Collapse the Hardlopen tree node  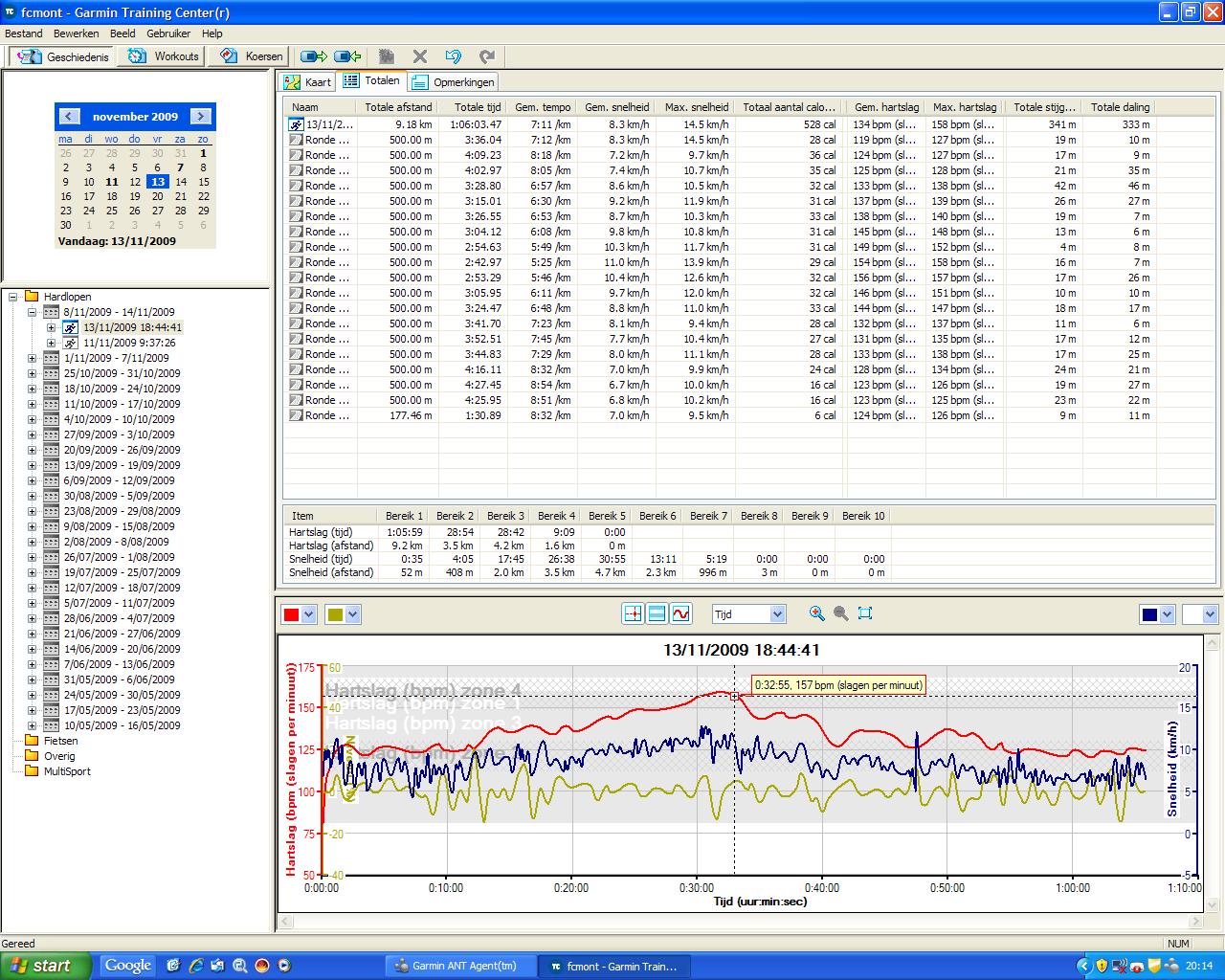(13, 297)
